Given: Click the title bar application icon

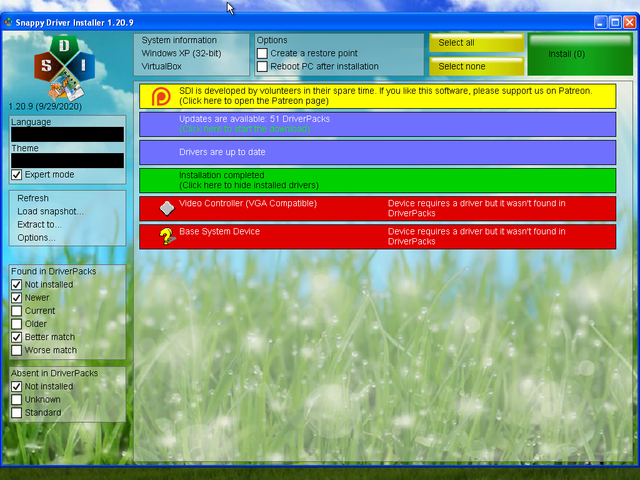Looking at the screenshot, I should (x=9, y=21).
